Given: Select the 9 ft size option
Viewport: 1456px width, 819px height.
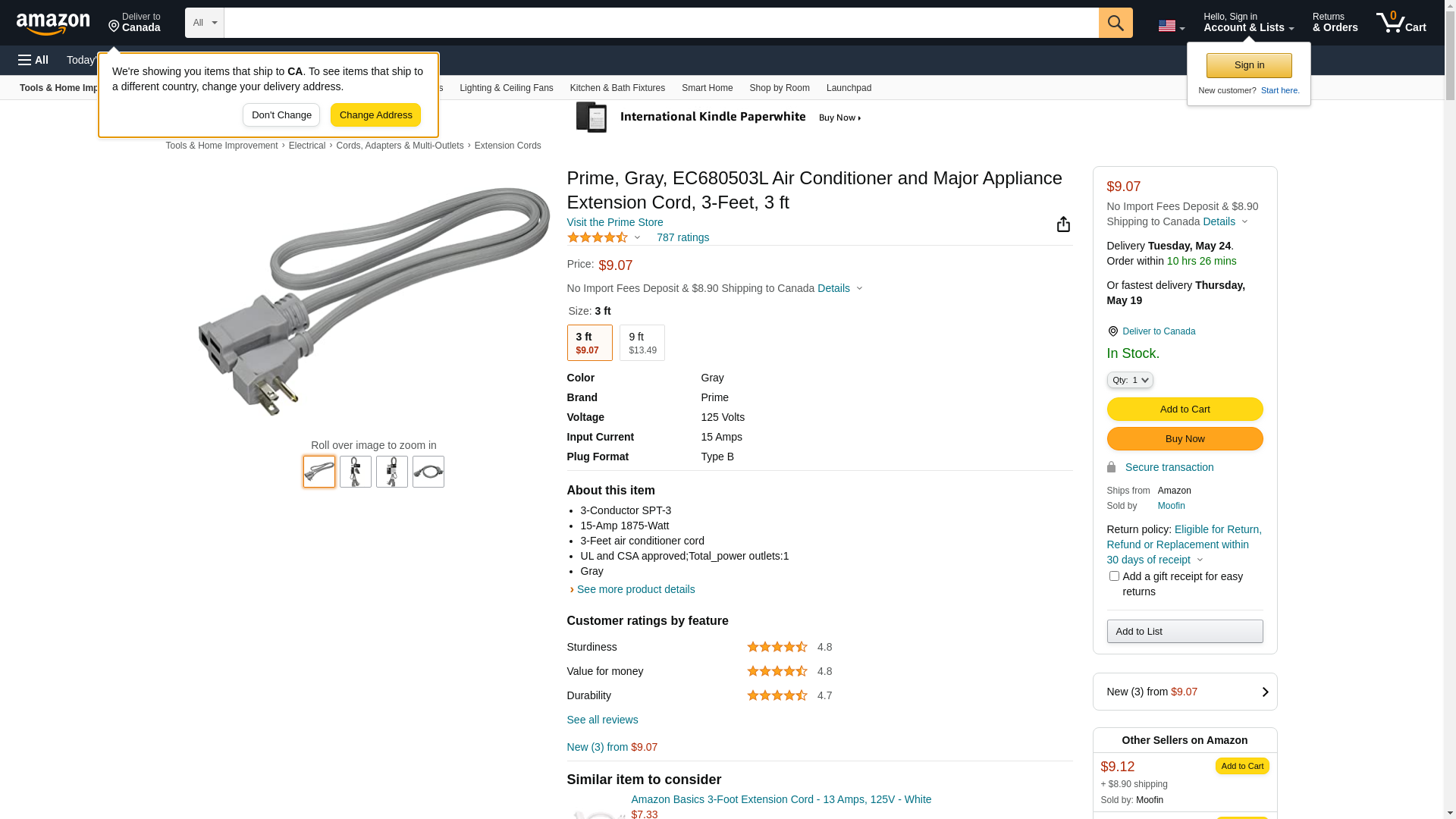Looking at the screenshot, I should 642,343.
